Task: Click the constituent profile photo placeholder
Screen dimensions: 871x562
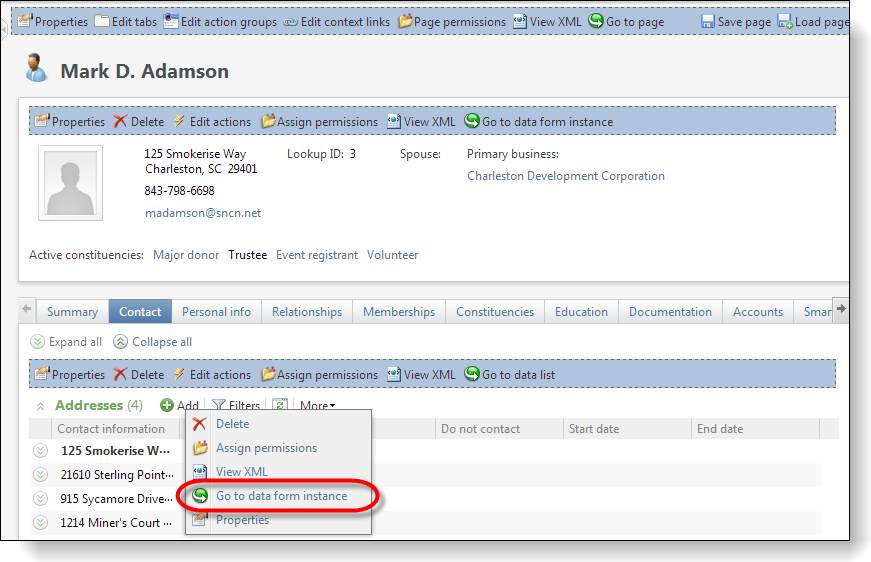Action: pos(70,183)
